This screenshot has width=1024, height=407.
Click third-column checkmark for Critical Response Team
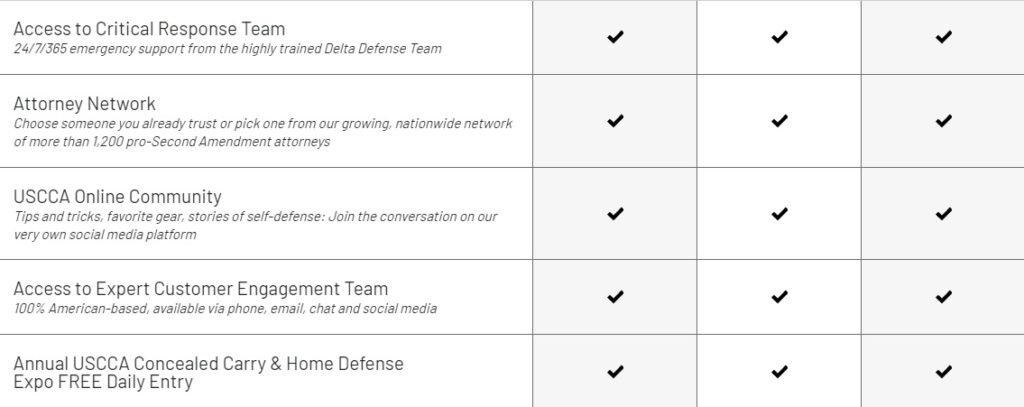(943, 37)
